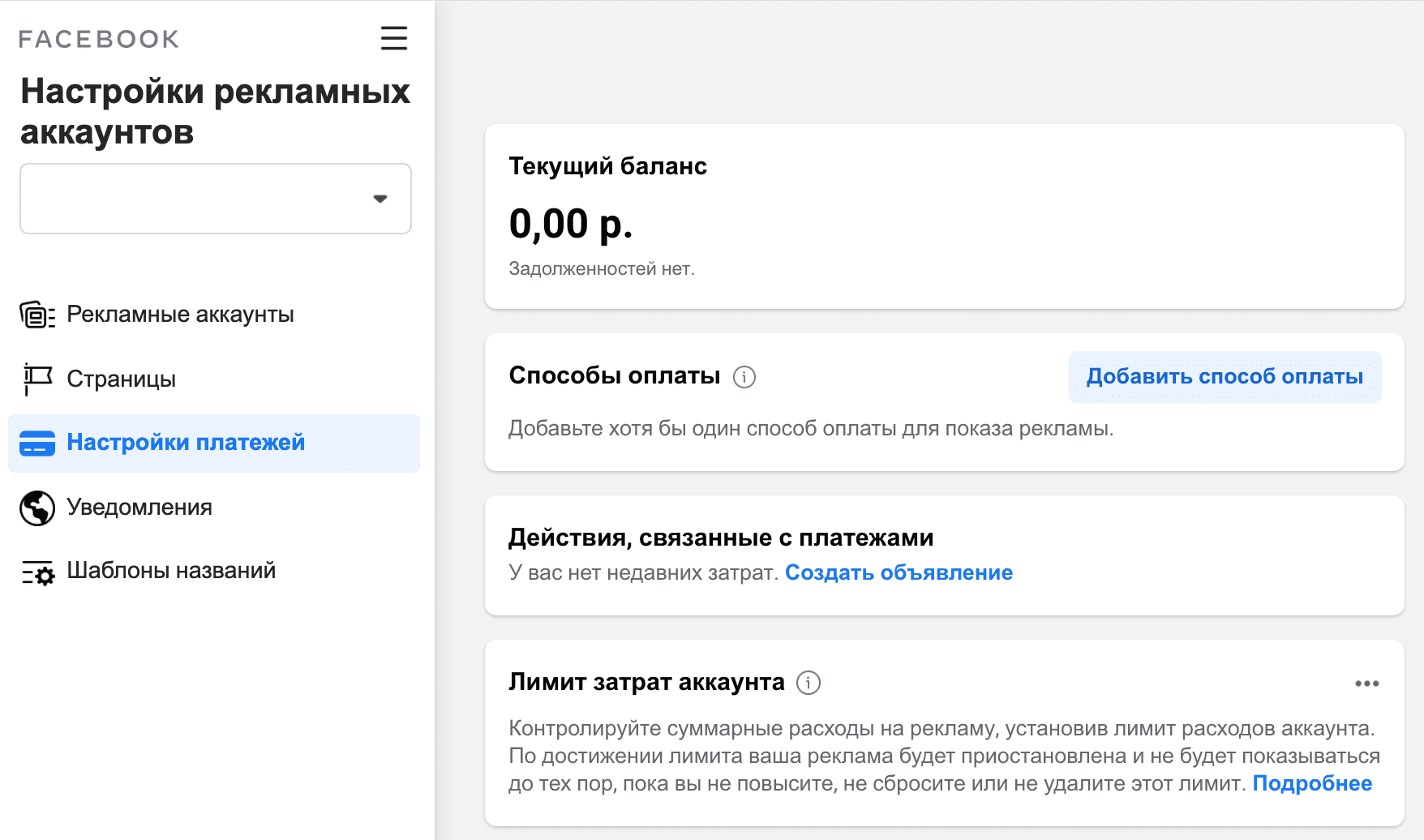Image resolution: width=1424 pixels, height=840 pixels.
Task: Open Рекламные аккаунты section
Action: click(180, 315)
